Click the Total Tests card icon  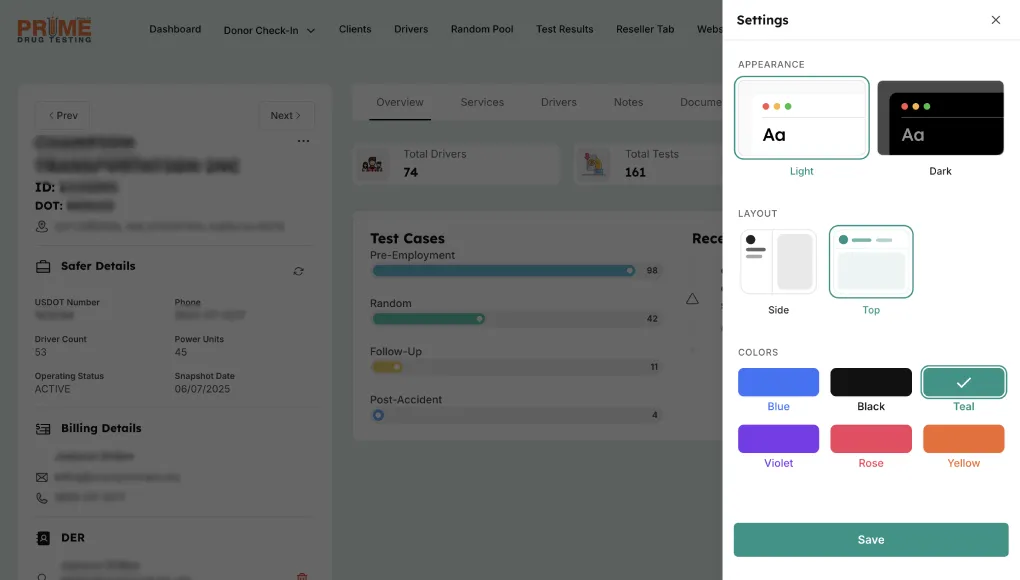(x=597, y=164)
